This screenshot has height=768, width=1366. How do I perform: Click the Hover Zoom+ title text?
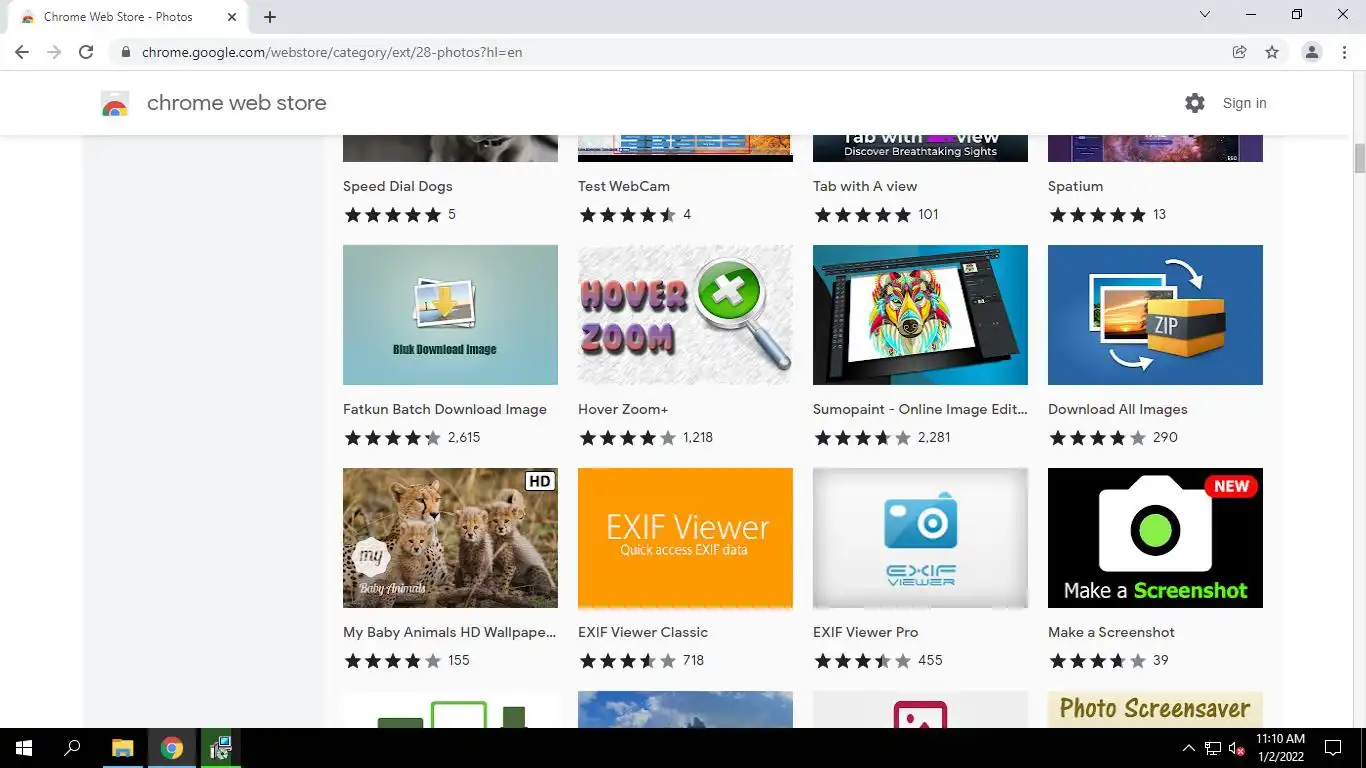coord(623,409)
